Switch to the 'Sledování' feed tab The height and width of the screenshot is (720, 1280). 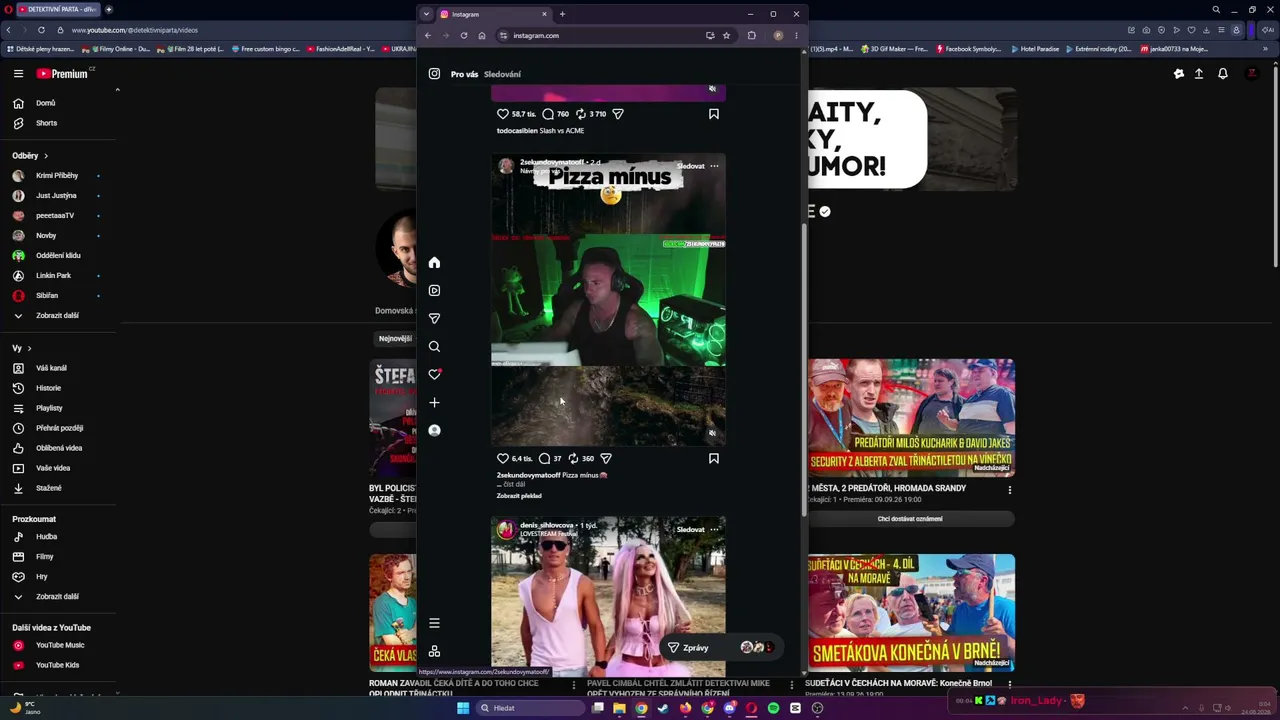[x=502, y=74]
